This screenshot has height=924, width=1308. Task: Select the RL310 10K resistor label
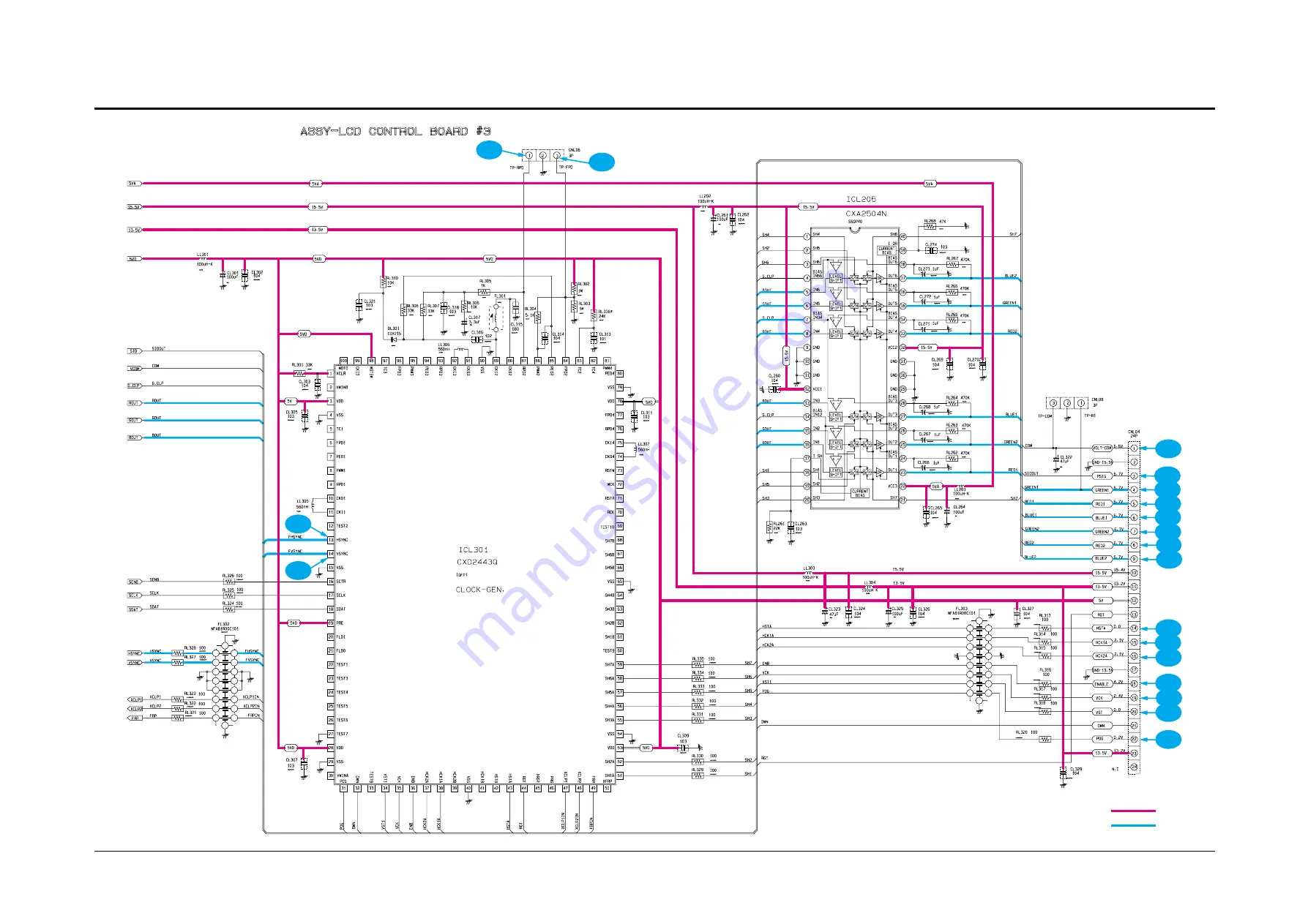392,280
